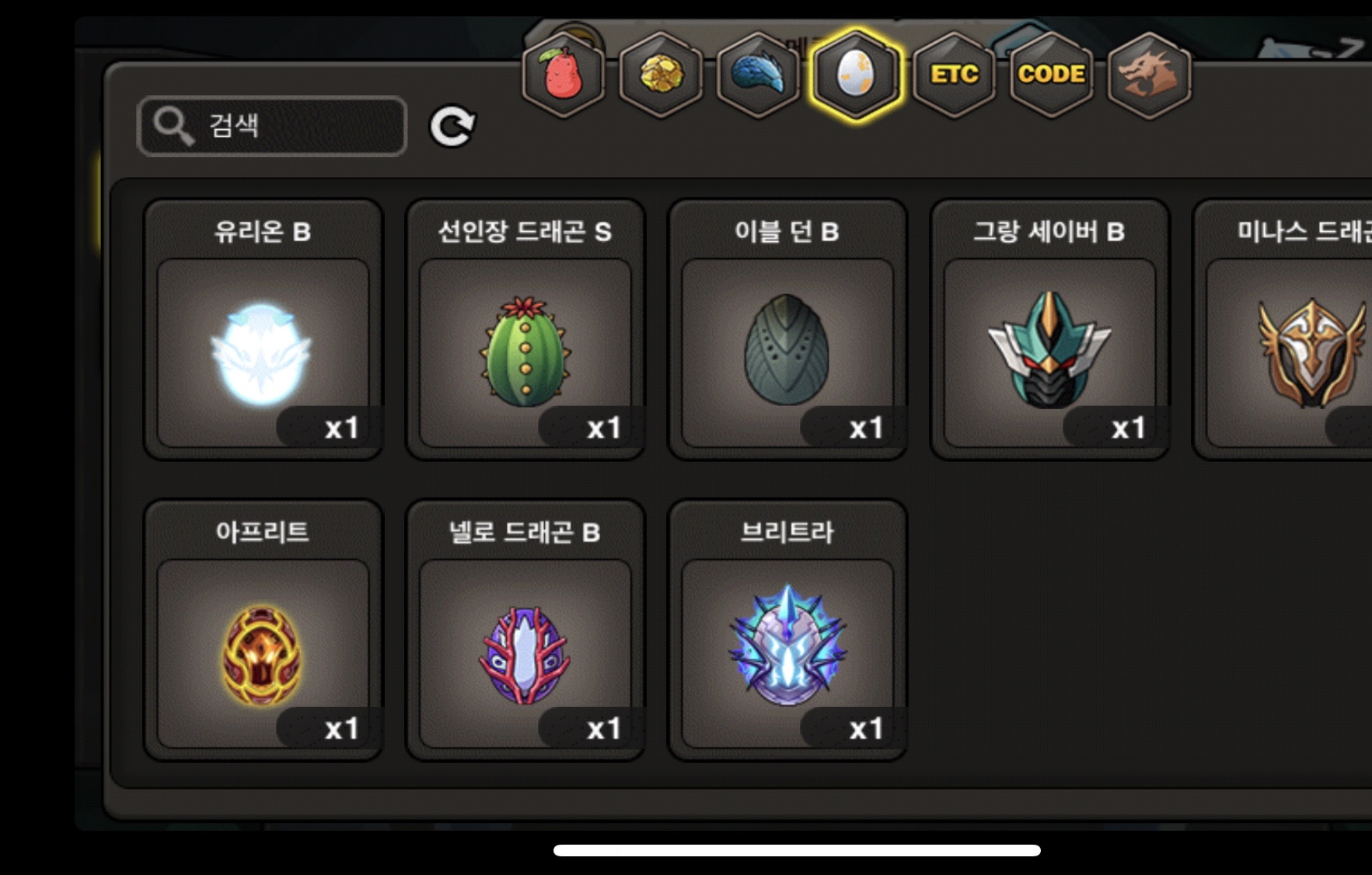
Task: Focus the 검색 search field
Action: coord(272,126)
